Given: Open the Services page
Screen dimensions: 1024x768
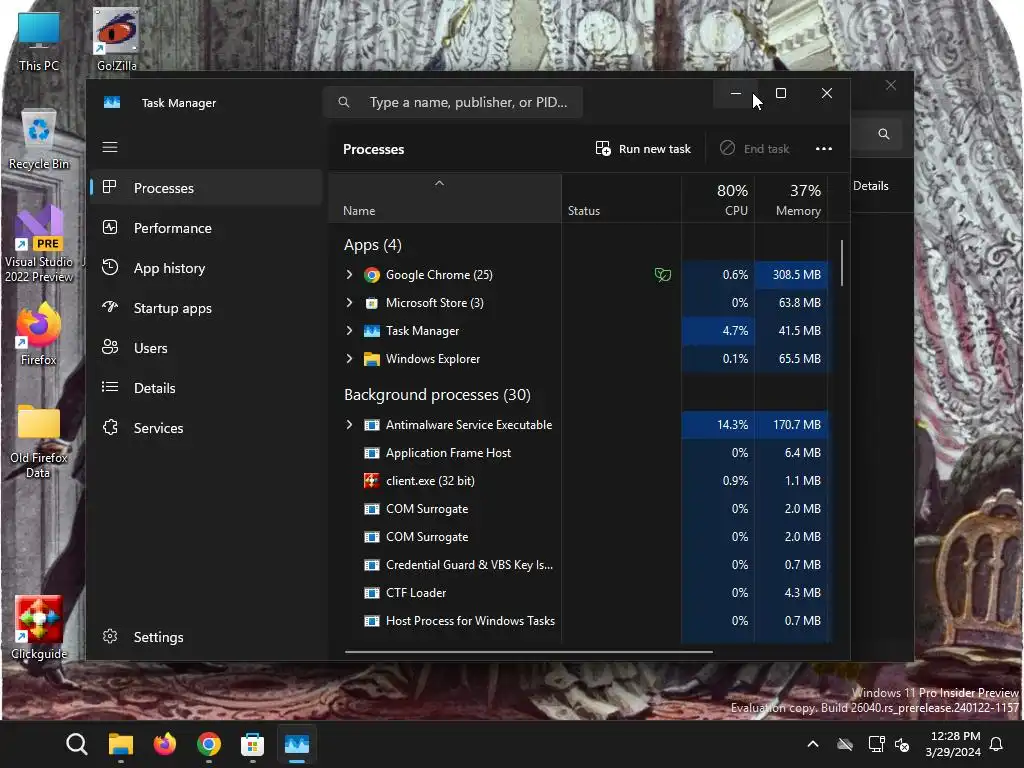Looking at the screenshot, I should (206, 428).
